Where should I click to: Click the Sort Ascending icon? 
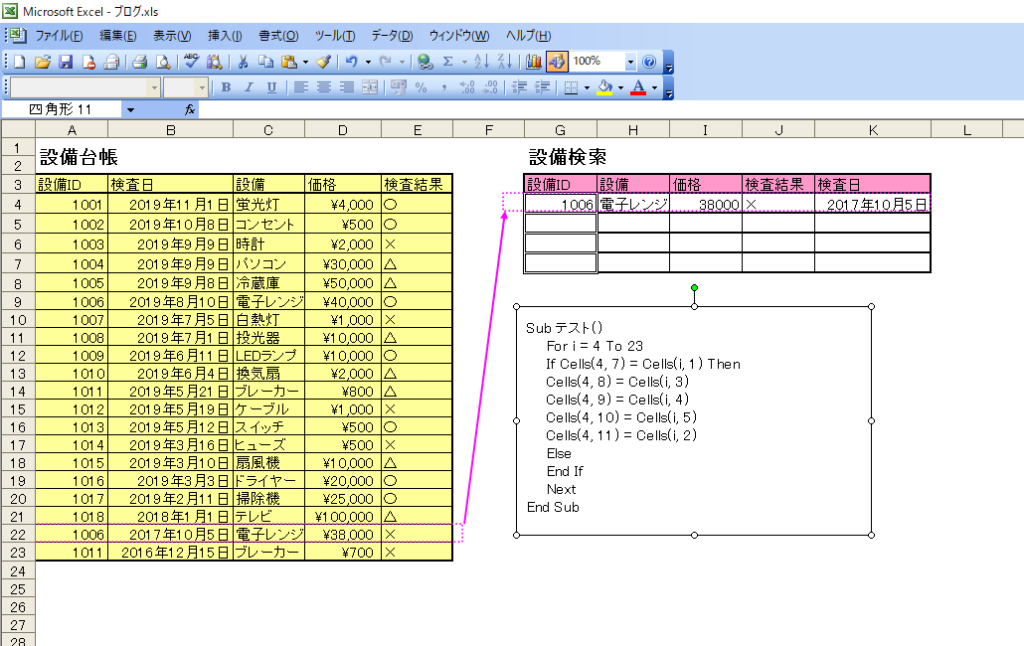[x=481, y=62]
